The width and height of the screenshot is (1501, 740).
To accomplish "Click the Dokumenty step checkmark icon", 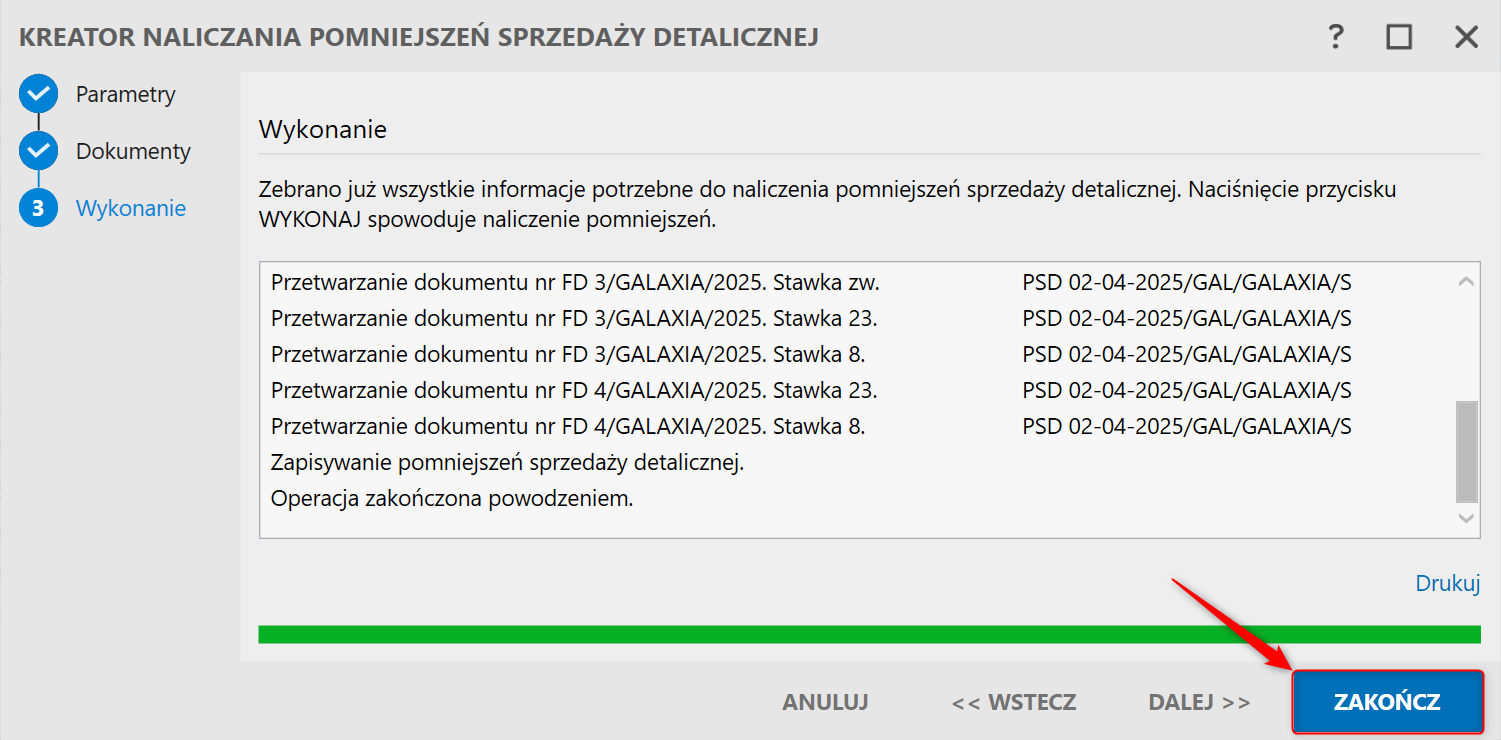I will 38,152.
